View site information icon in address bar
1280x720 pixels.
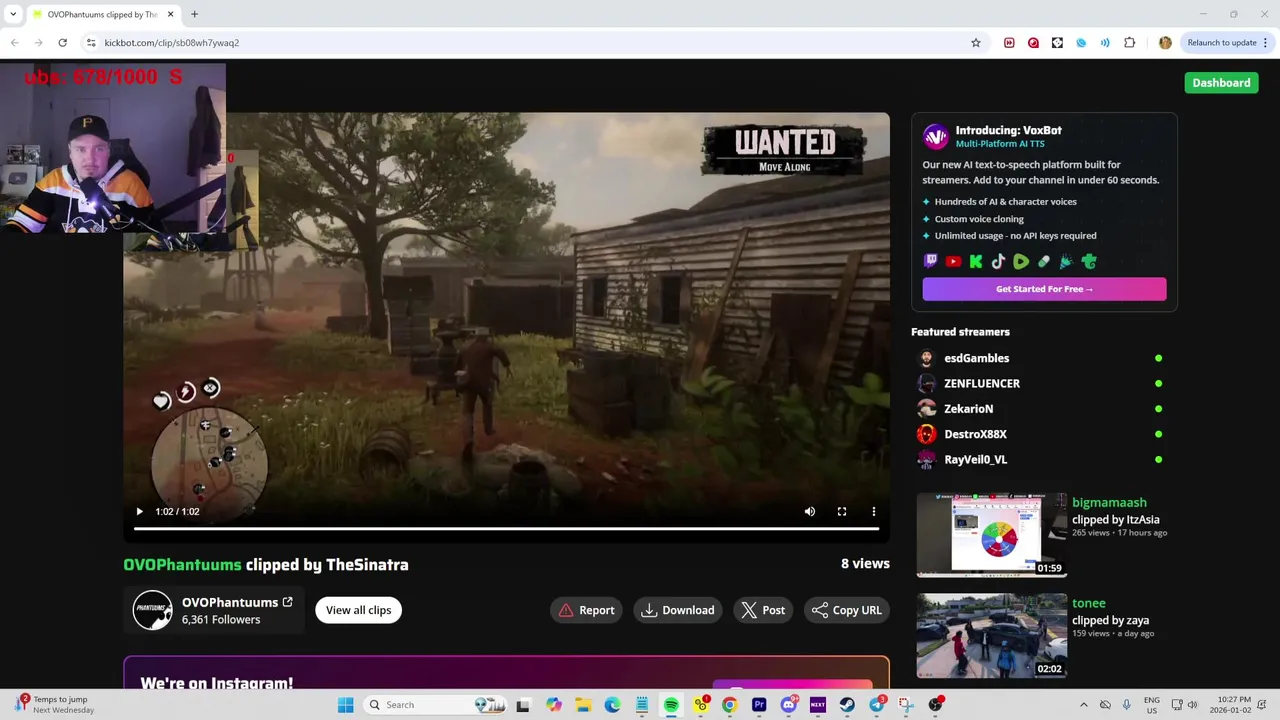pyautogui.click(x=91, y=43)
